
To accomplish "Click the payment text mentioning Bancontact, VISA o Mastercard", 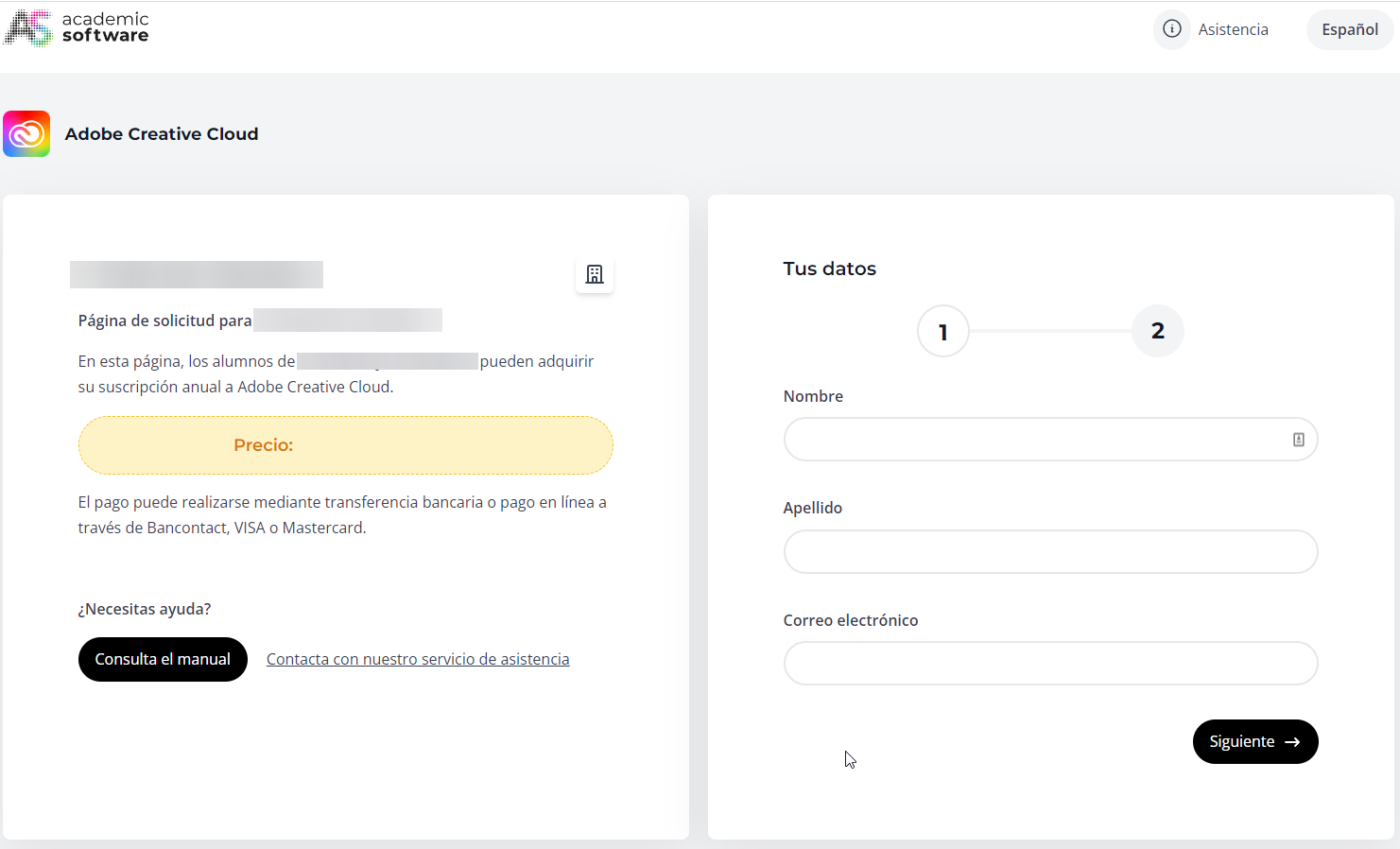I will tap(342, 515).
